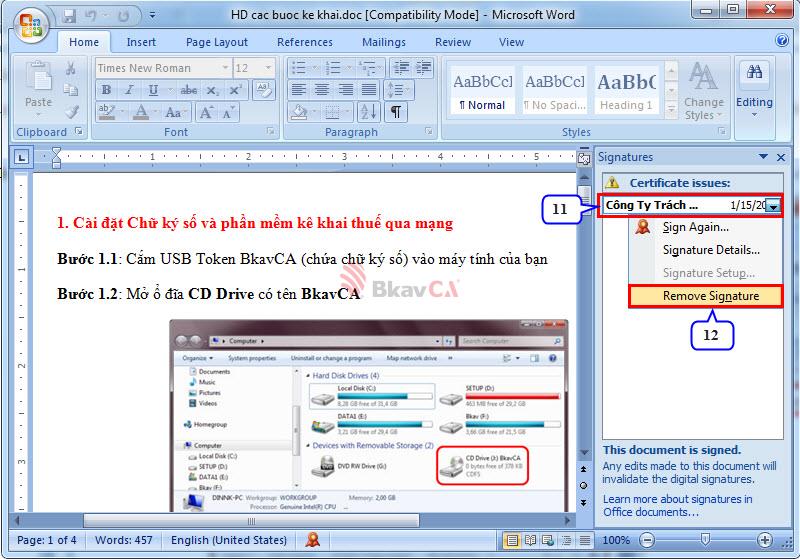Click the zoom slider handle

click(x=704, y=541)
